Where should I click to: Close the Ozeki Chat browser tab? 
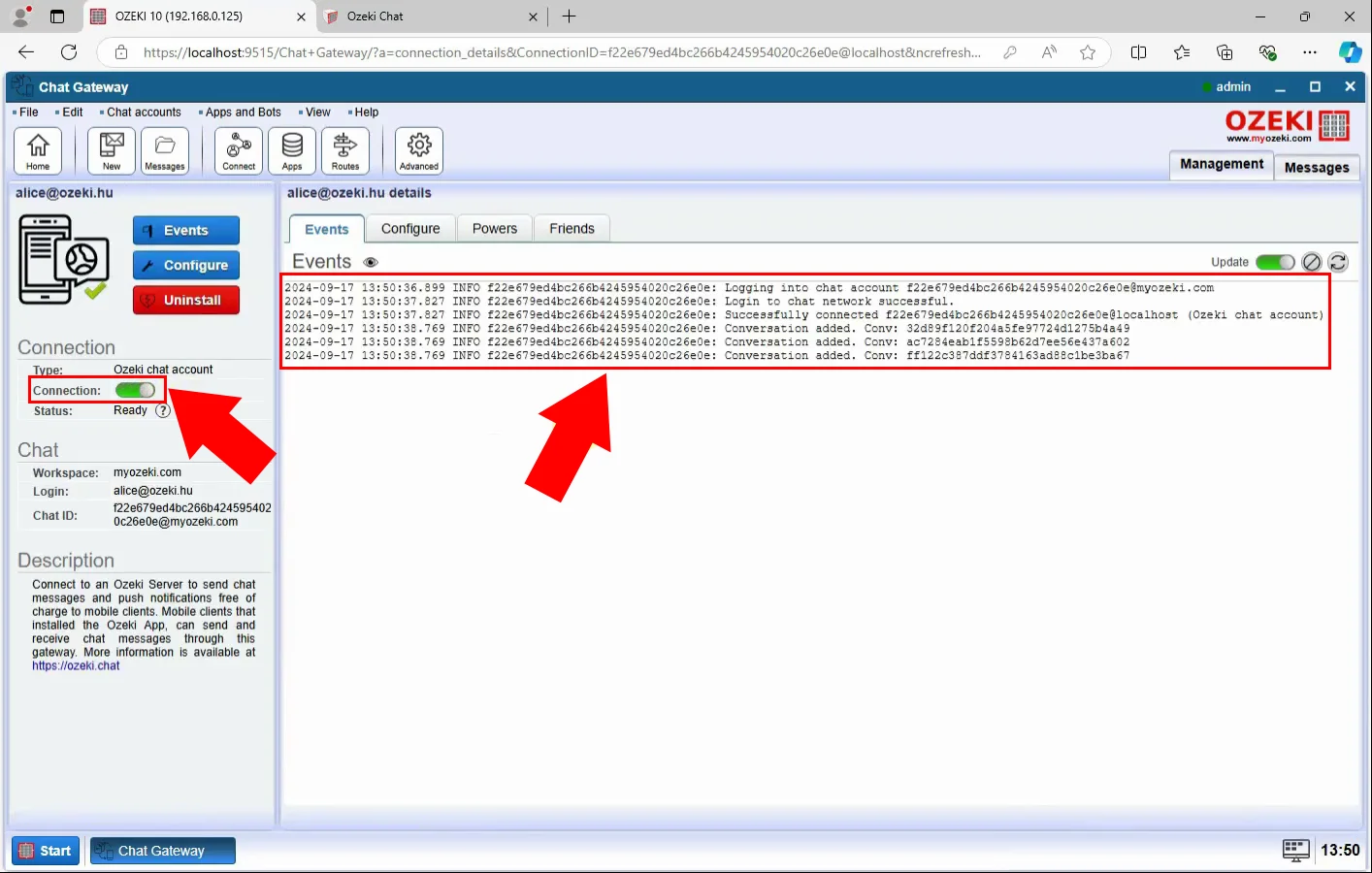pos(533,16)
